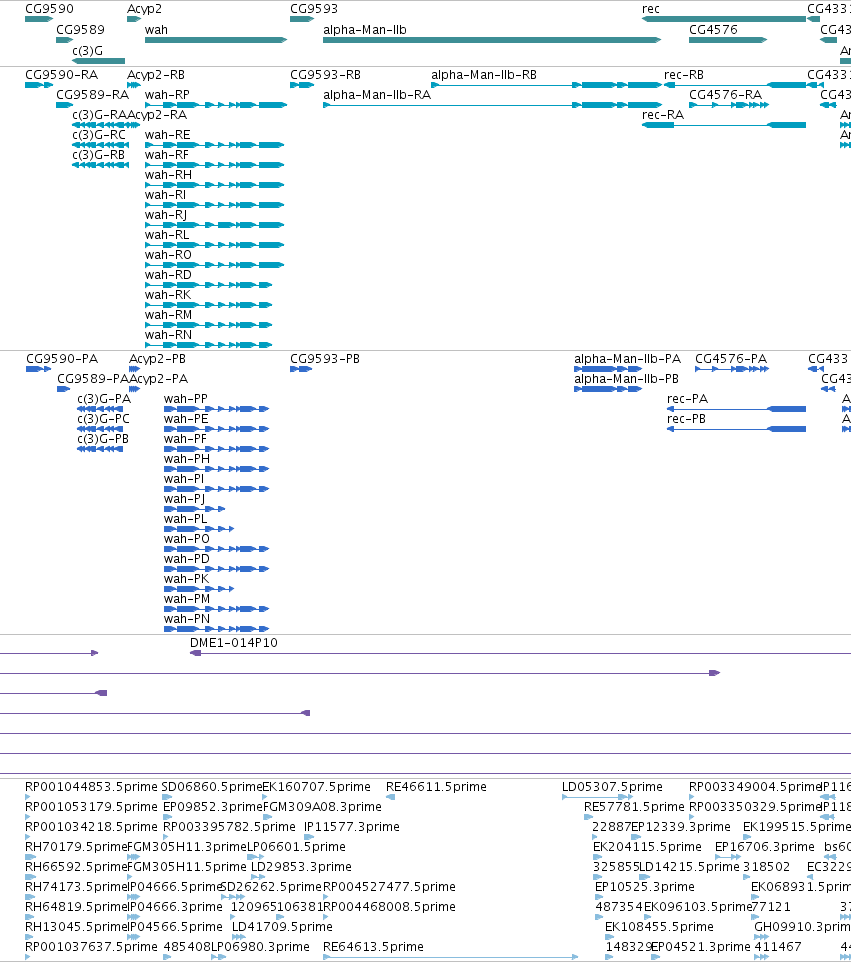Click the CG9593 gene label
Screen dimensions: 851x962
click(314, 9)
